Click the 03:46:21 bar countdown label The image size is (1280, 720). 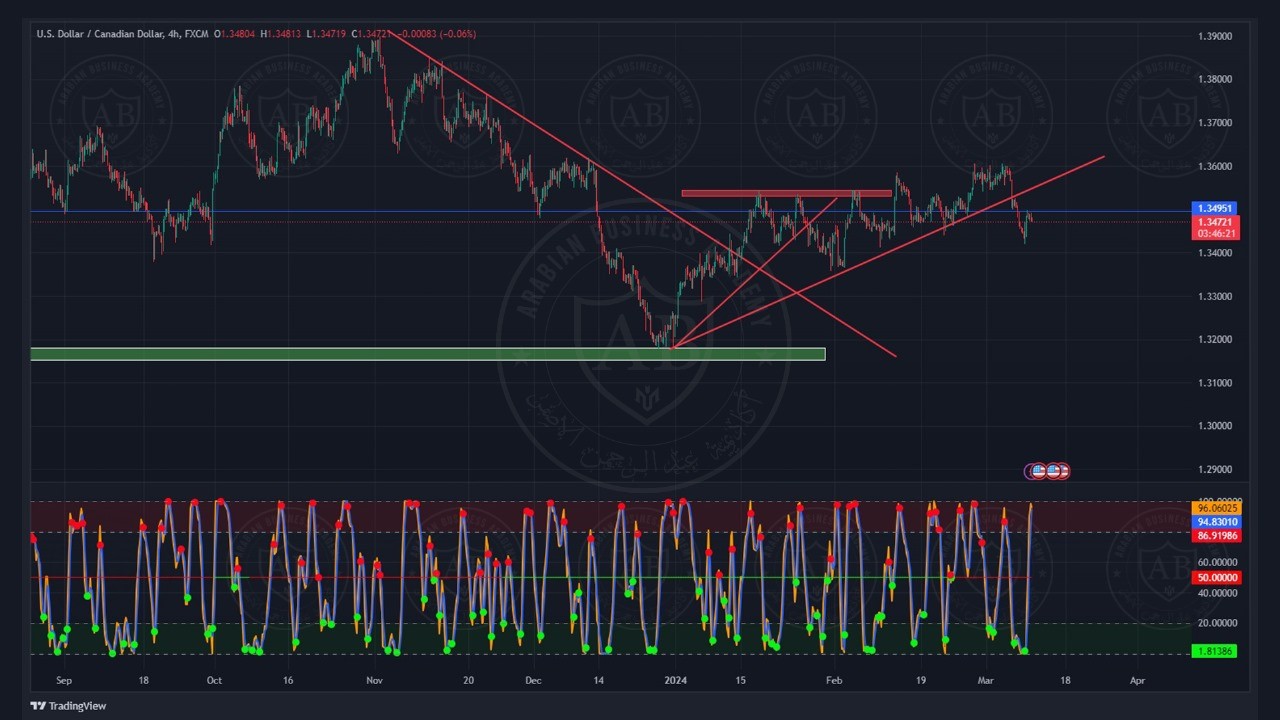[1216, 234]
